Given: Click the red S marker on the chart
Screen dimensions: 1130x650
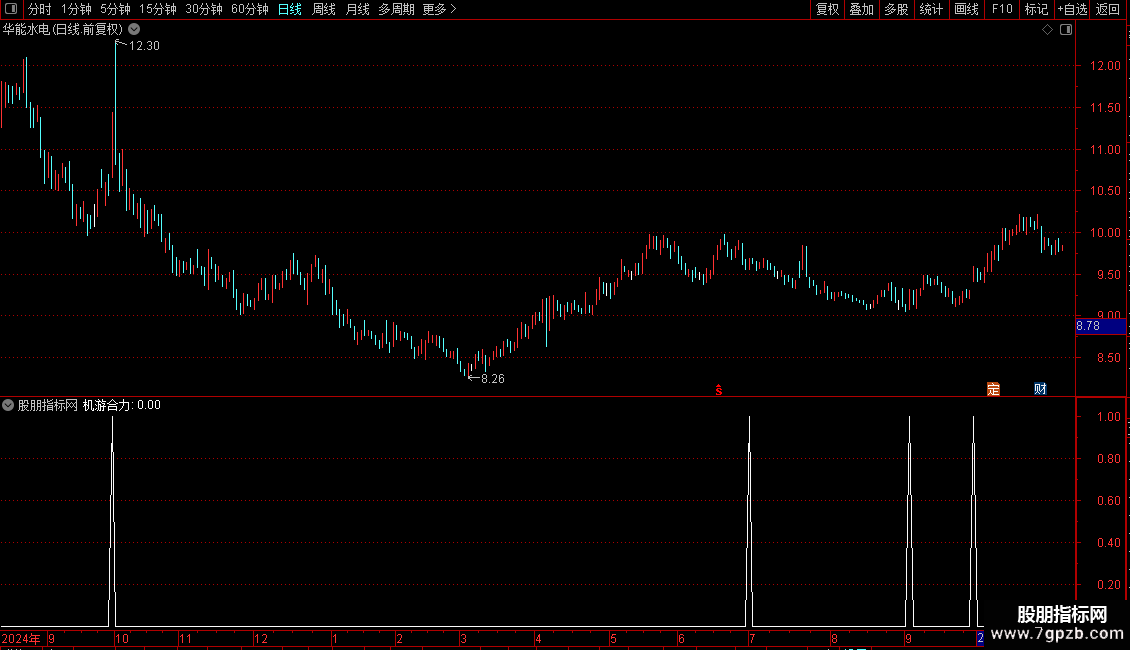Looking at the screenshot, I should coord(719,390).
